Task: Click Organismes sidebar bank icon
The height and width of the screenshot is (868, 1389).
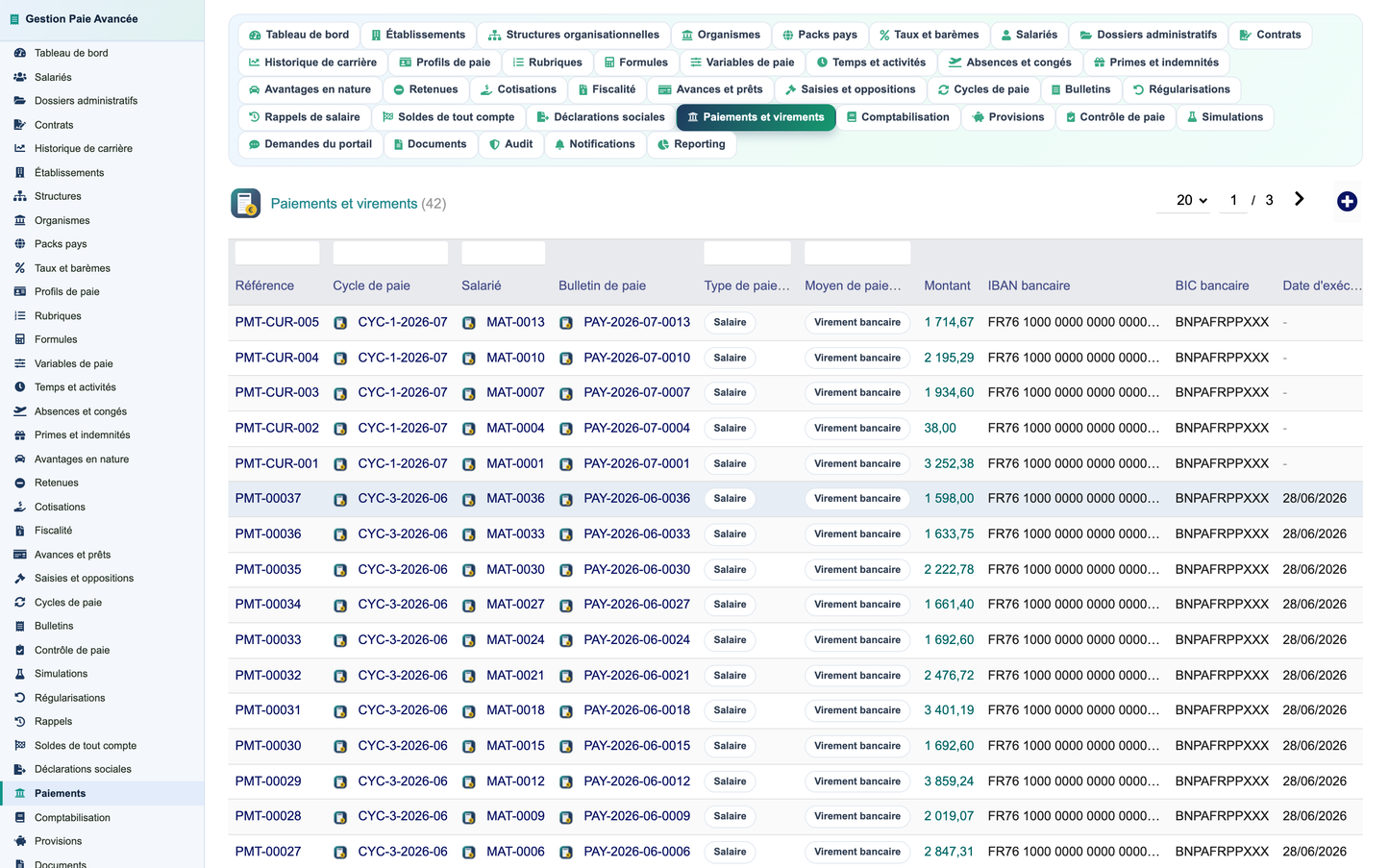Action: click(20, 220)
